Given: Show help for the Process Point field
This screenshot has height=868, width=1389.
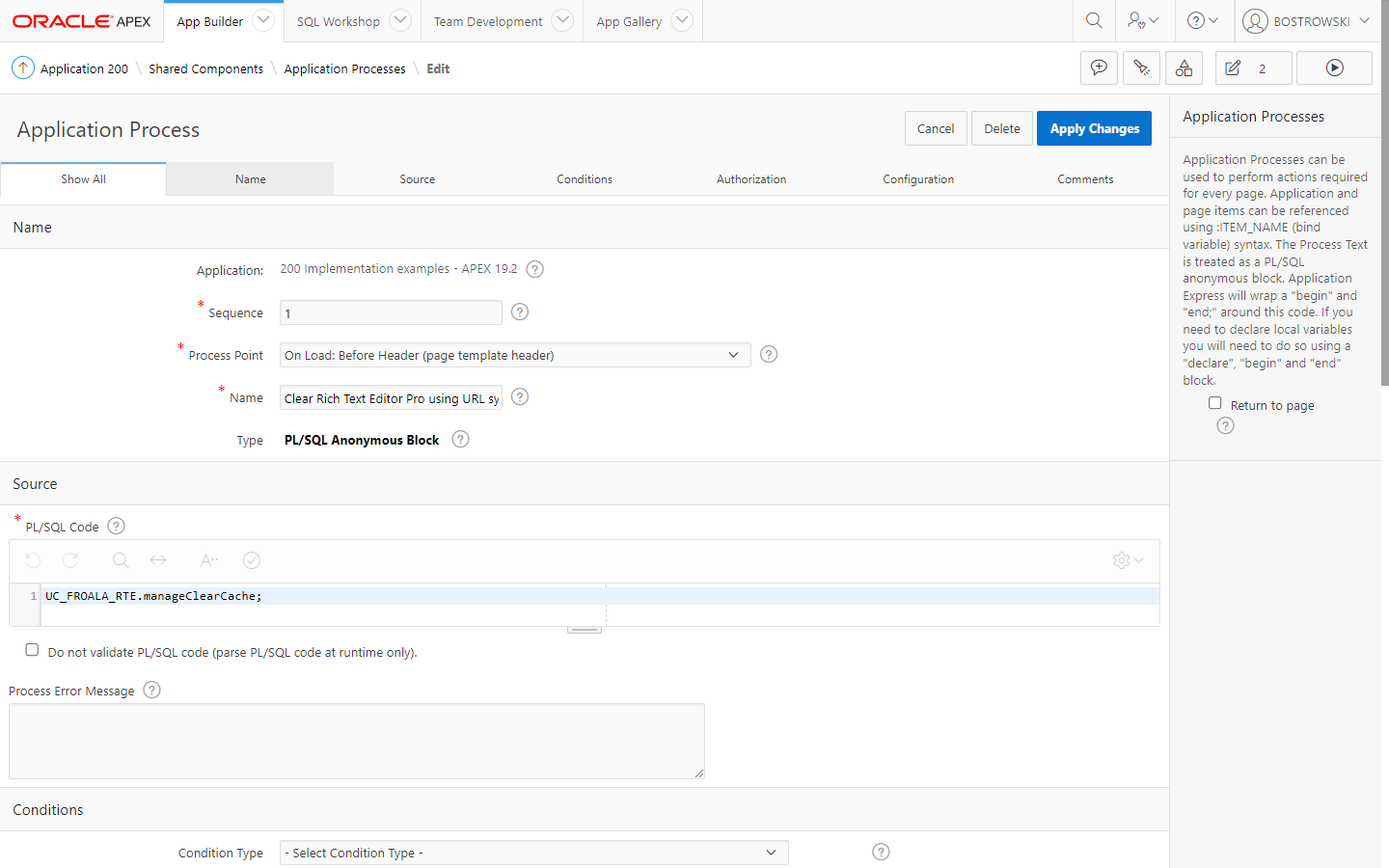Looking at the screenshot, I should tap(769, 354).
